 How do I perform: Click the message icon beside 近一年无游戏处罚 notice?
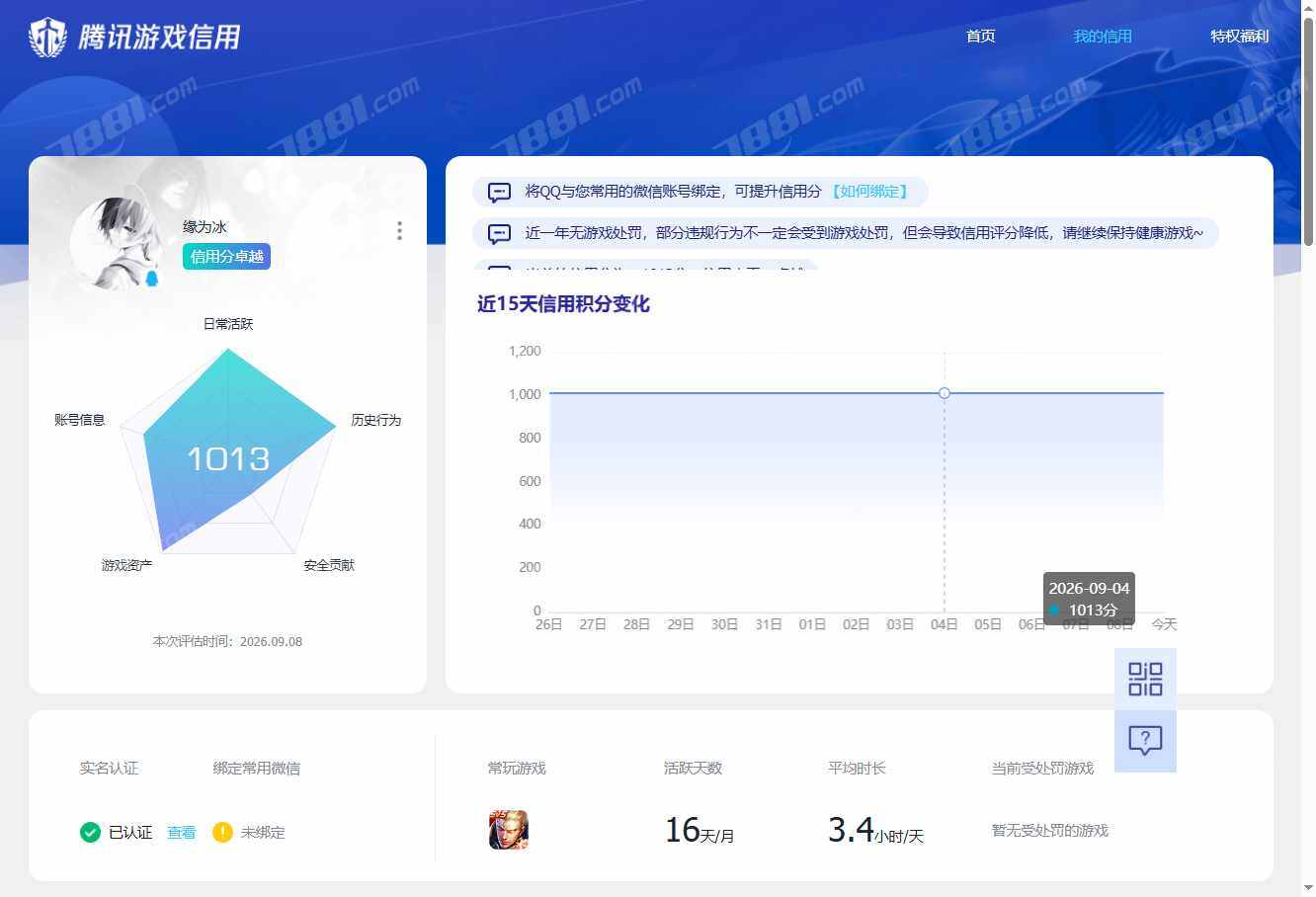pyautogui.click(x=500, y=233)
